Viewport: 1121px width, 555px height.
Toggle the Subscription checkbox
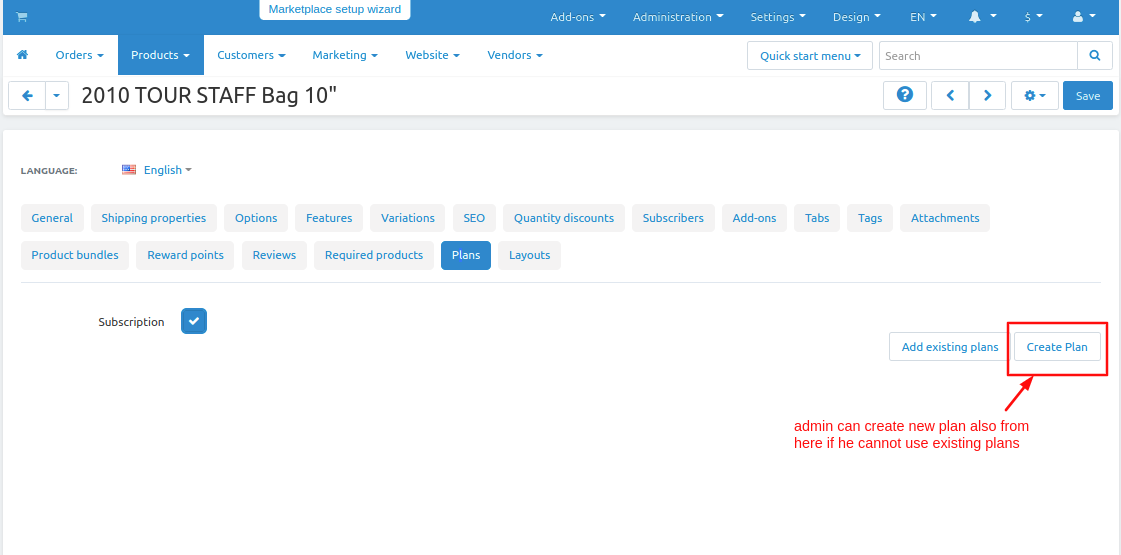point(194,321)
